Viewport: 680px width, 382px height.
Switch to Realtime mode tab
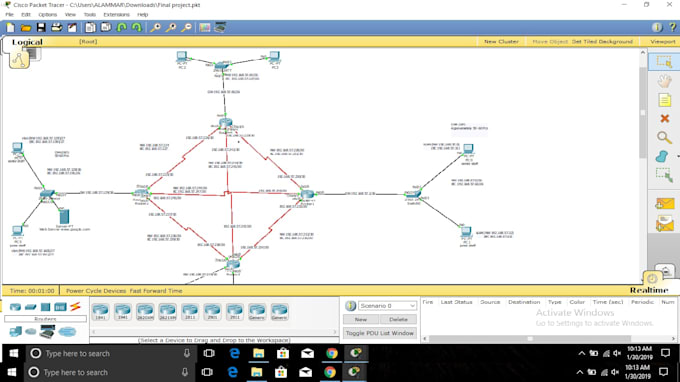(x=649, y=290)
